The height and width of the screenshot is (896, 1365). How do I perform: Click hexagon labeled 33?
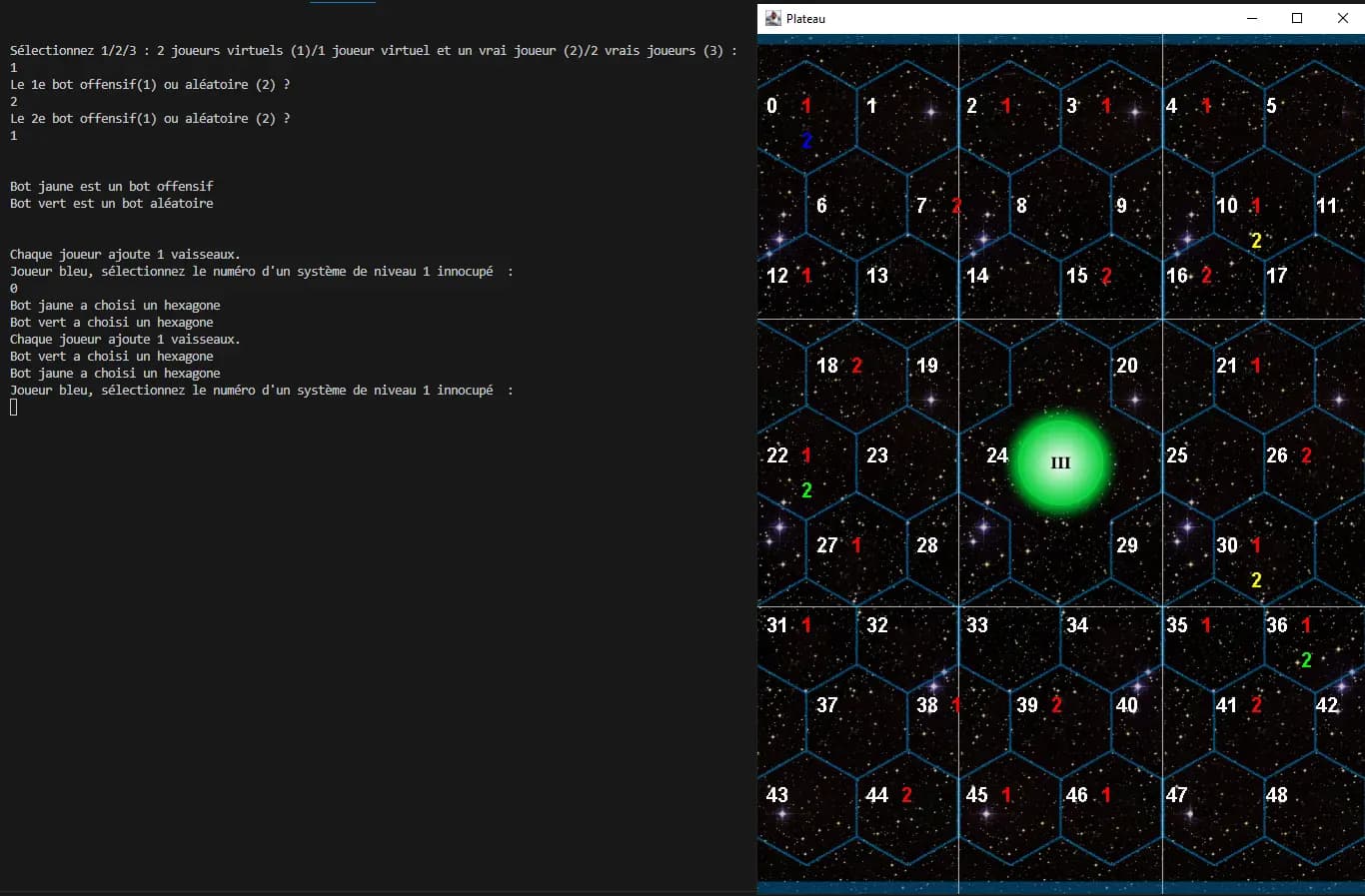[x=977, y=625]
